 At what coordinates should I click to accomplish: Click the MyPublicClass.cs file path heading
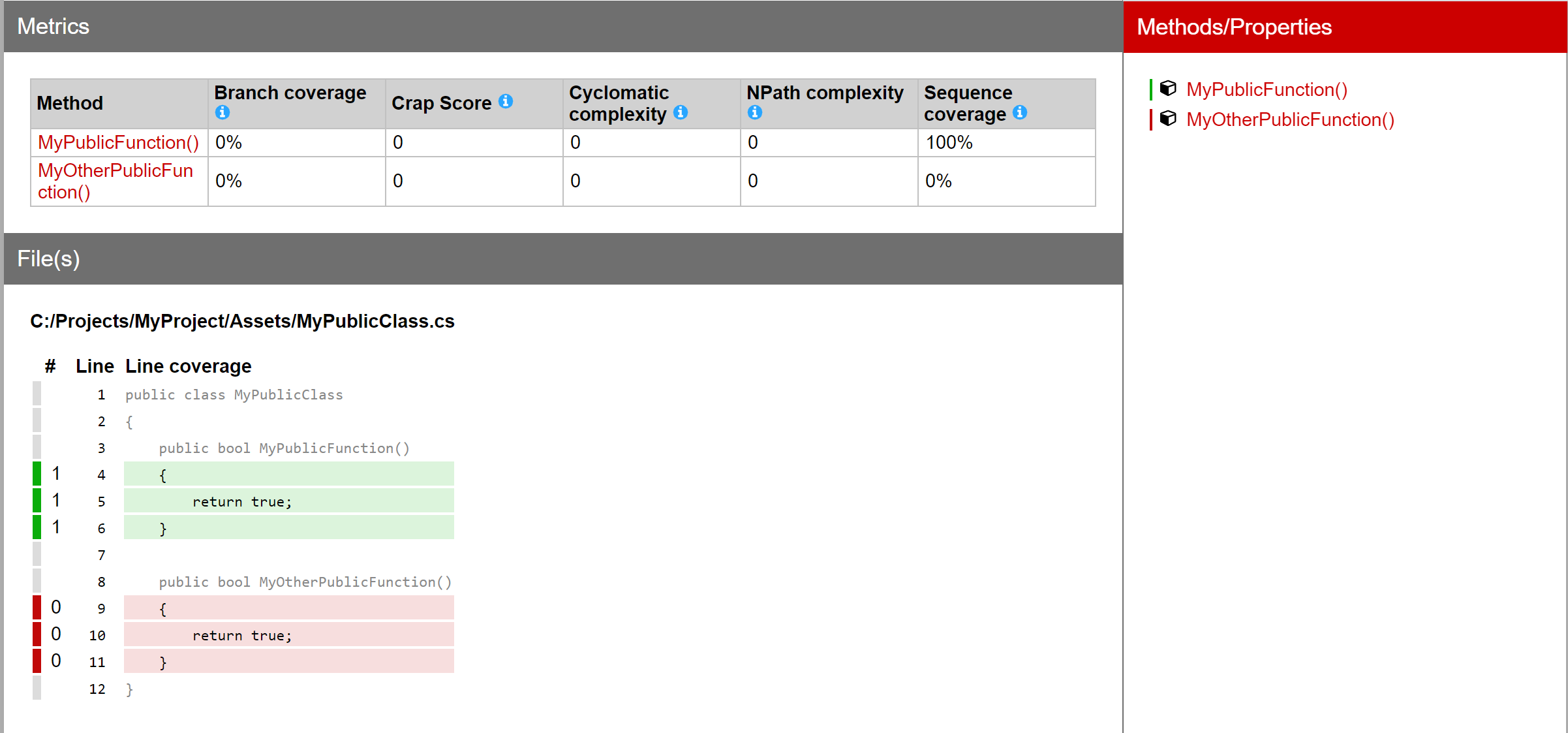(x=242, y=321)
